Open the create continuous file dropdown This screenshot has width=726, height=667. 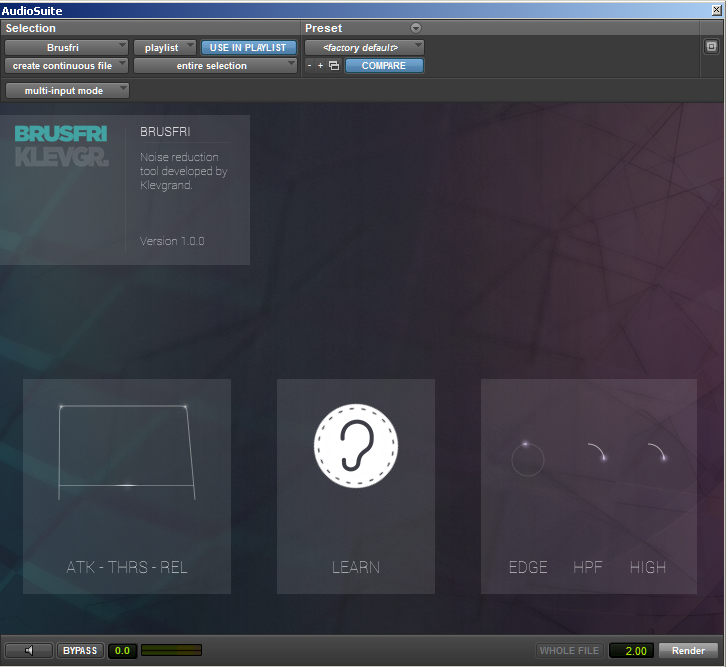point(66,66)
